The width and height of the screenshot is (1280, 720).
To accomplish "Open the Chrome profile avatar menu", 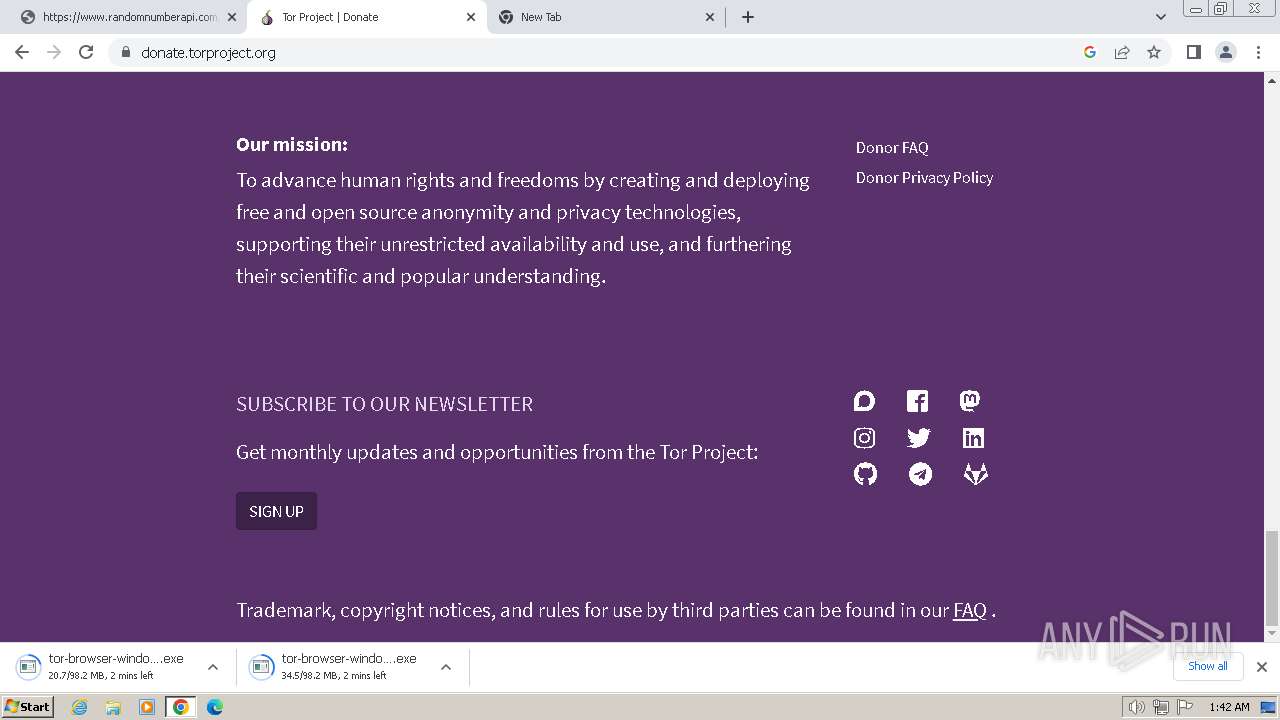I will click(1225, 52).
